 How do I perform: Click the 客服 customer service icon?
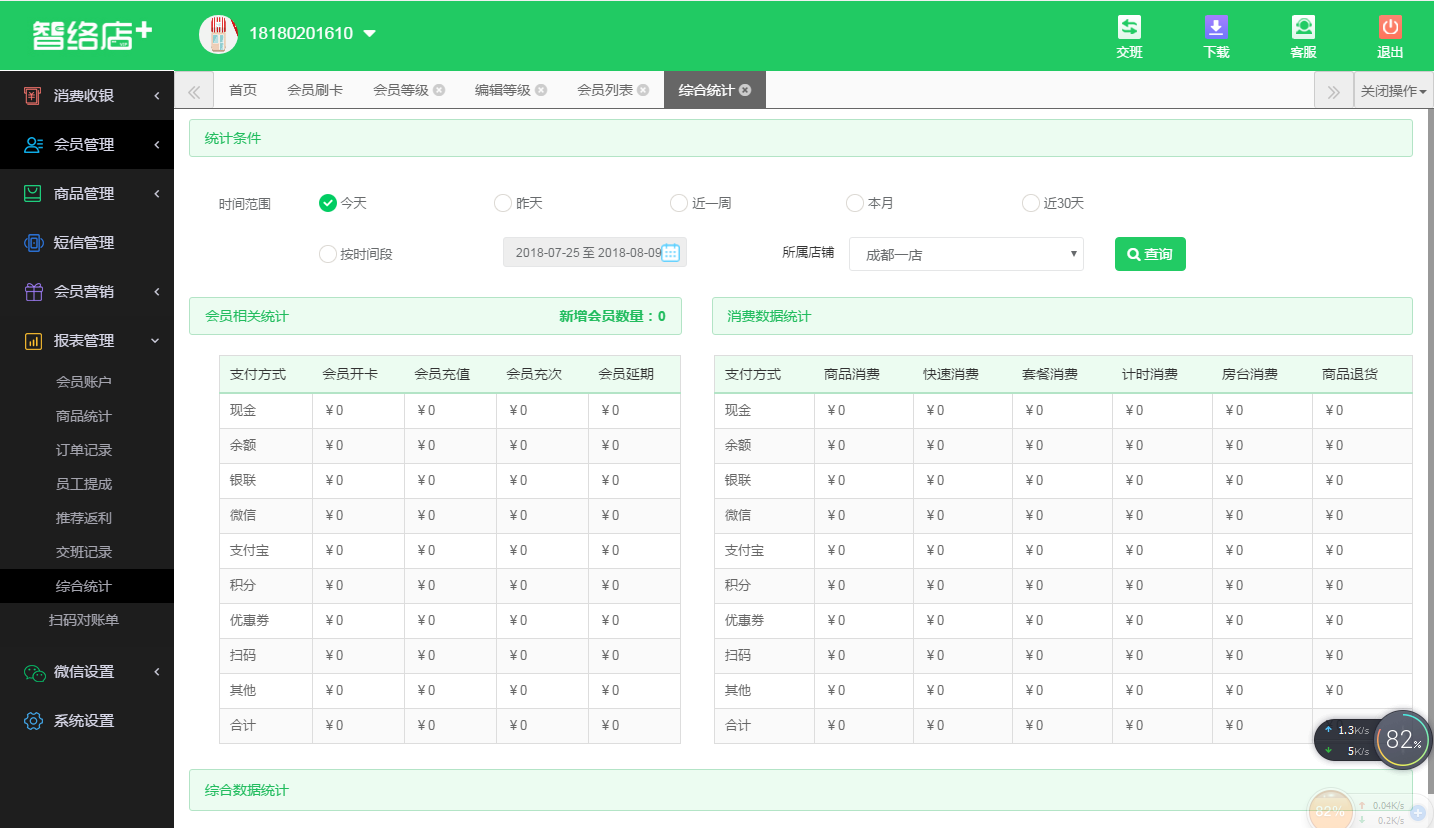point(1302,35)
